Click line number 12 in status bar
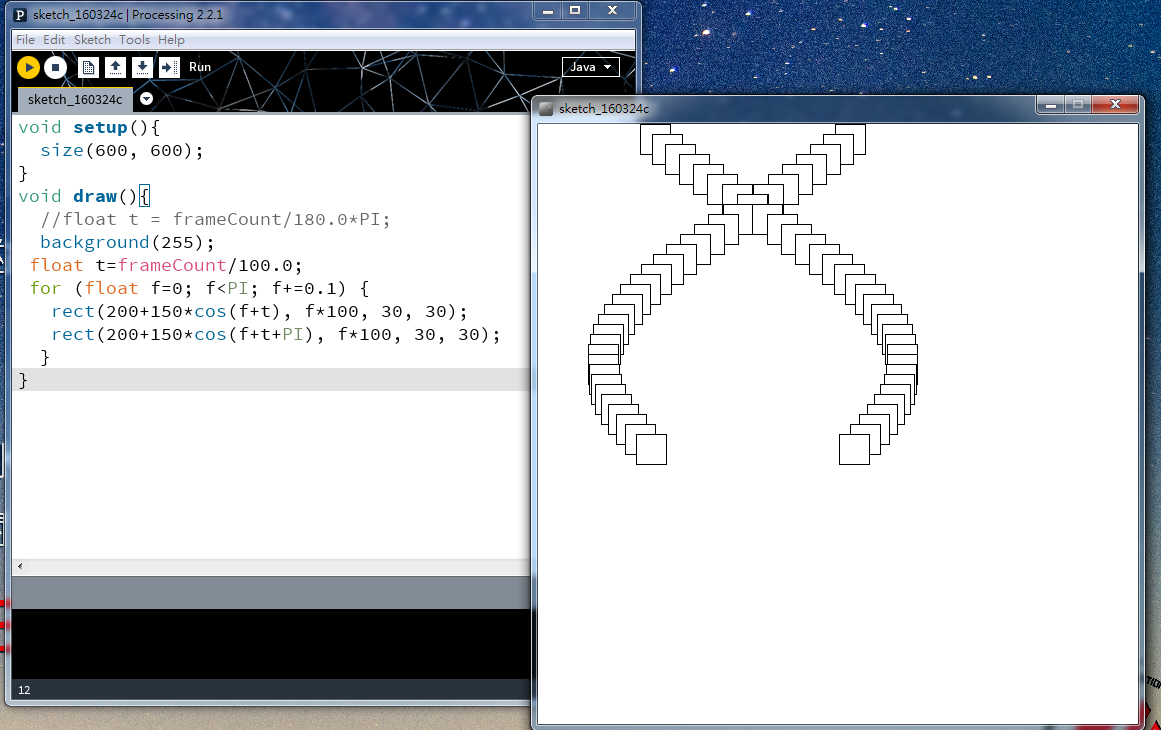 pos(24,690)
